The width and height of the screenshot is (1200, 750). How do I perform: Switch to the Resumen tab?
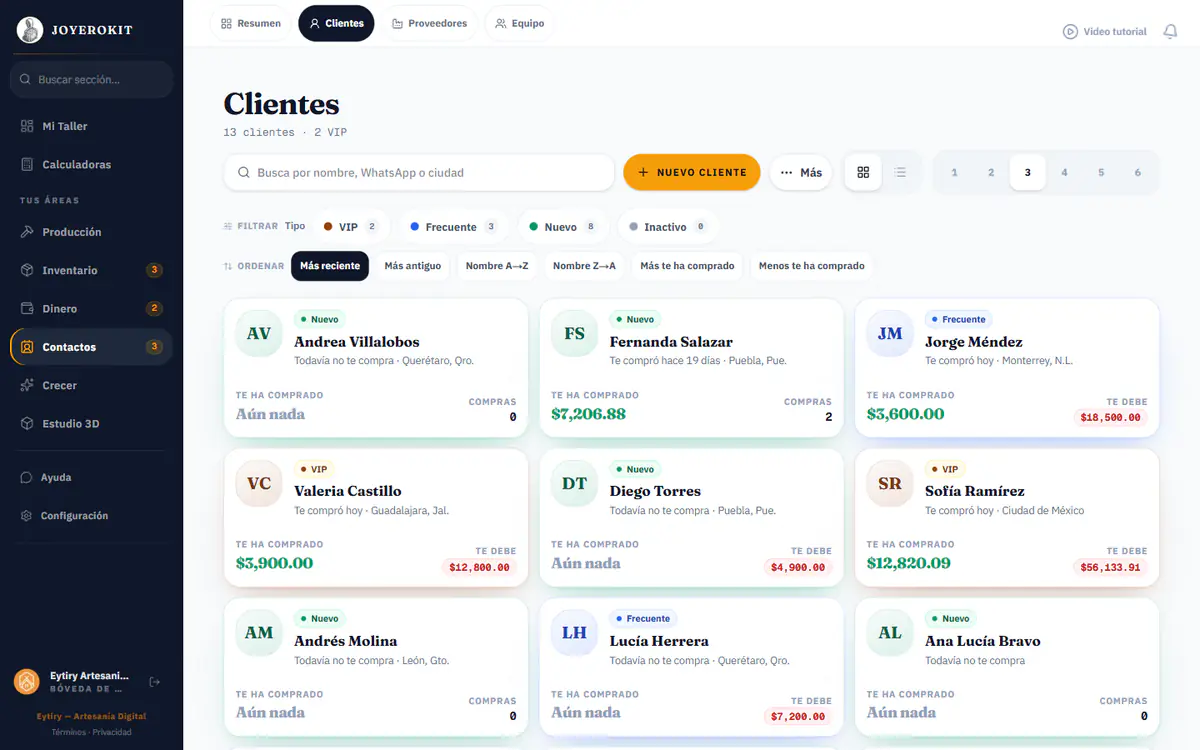coord(251,23)
